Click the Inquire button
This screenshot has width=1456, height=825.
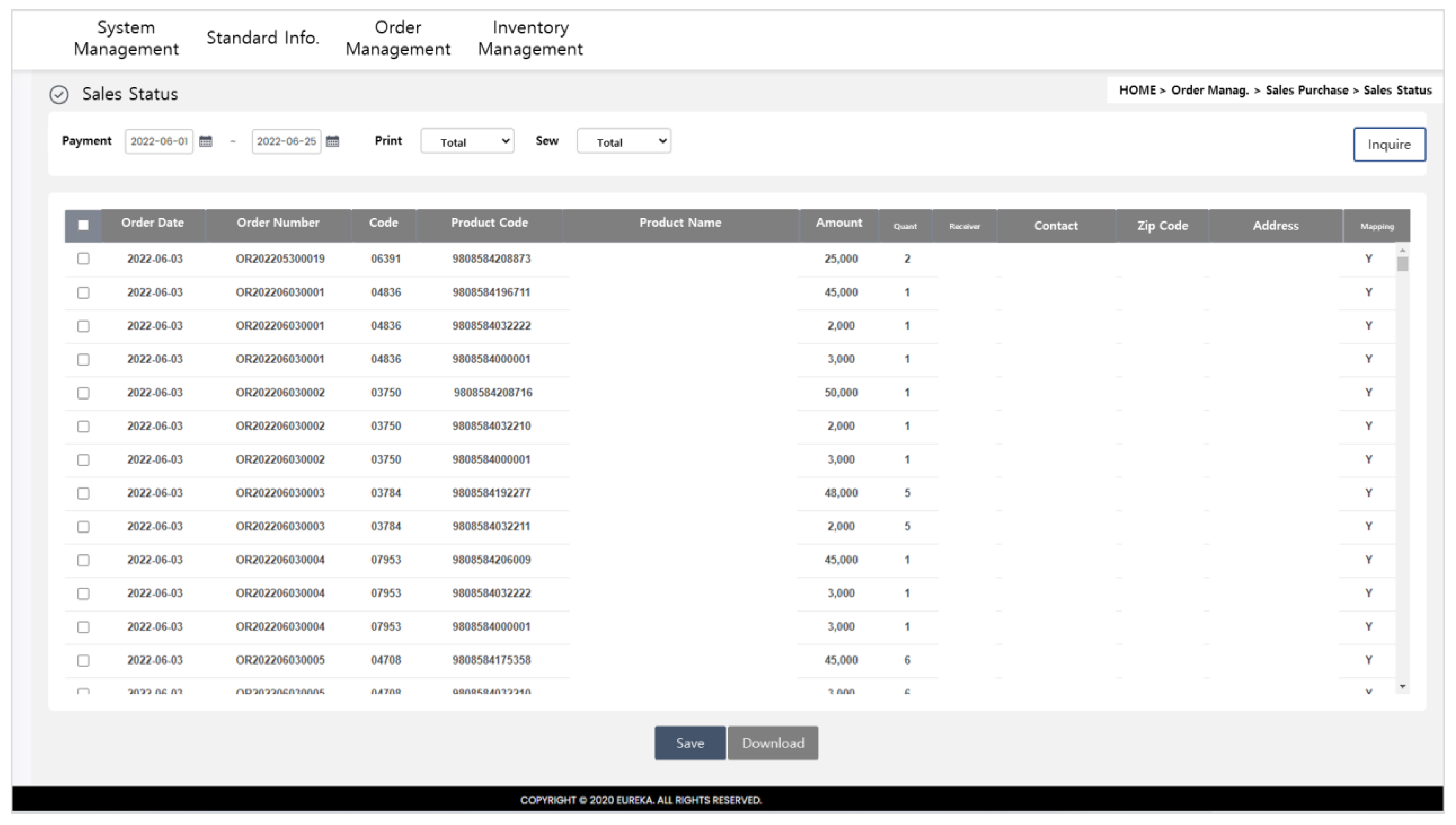tap(1389, 144)
